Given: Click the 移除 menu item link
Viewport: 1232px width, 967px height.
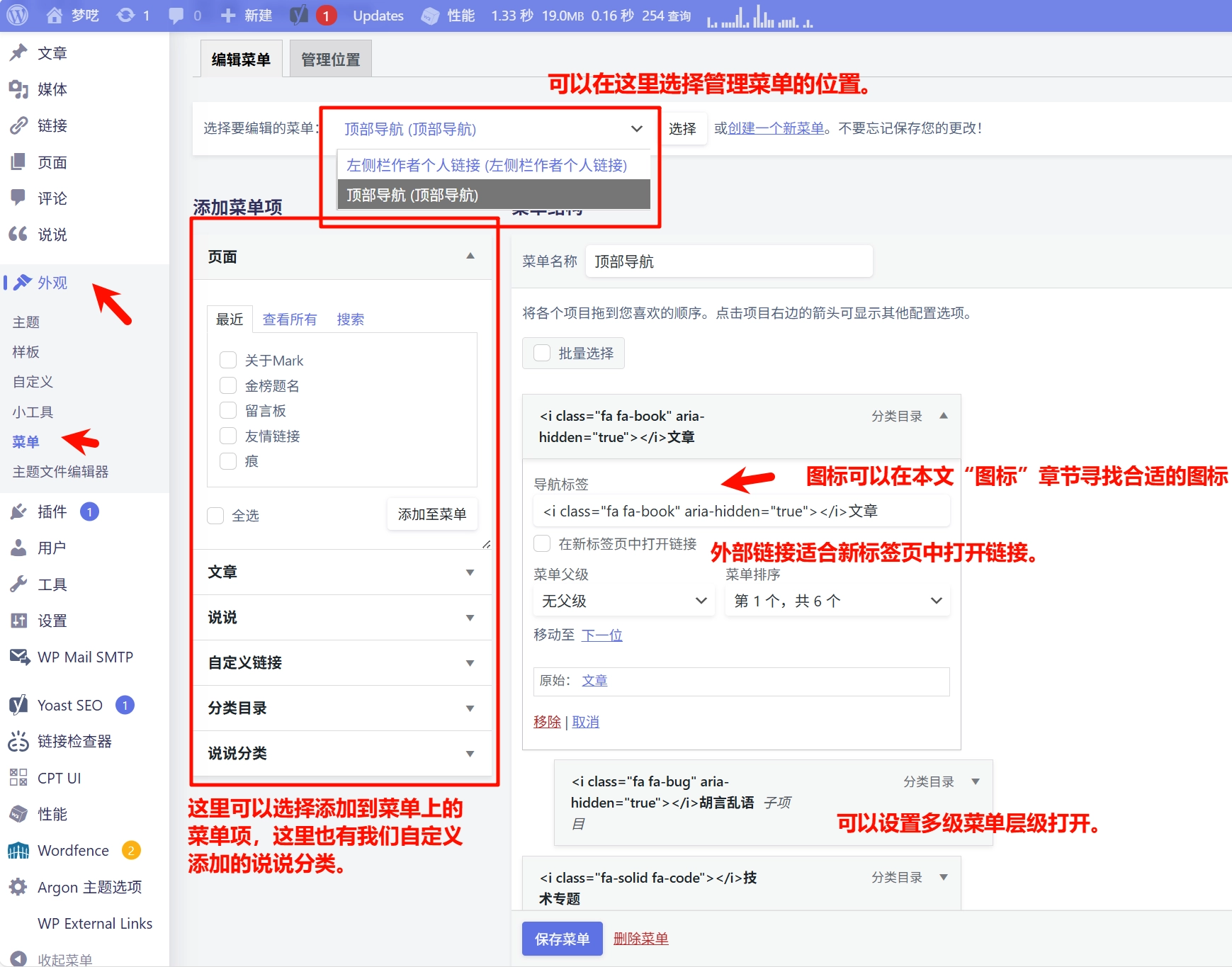Looking at the screenshot, I should pos(547,722).
